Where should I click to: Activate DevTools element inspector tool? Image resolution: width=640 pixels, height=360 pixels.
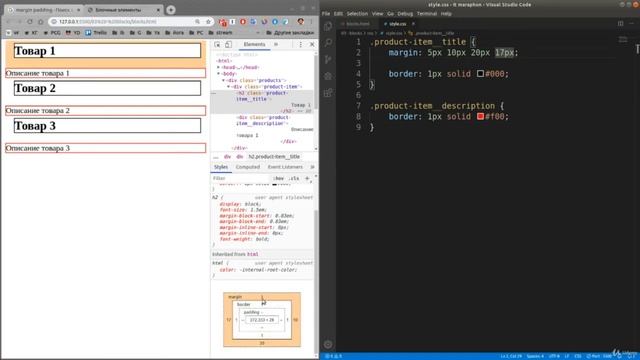[217, 44]
